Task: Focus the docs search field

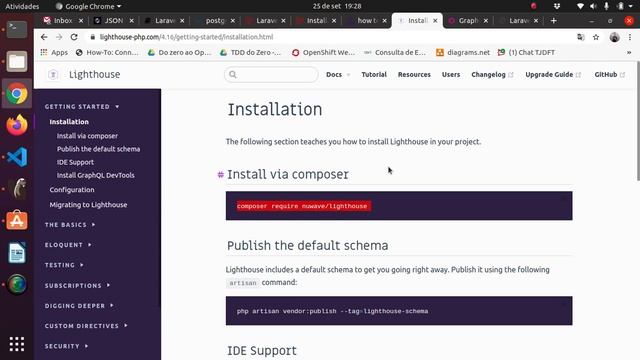Action: [x=271, y=74]
